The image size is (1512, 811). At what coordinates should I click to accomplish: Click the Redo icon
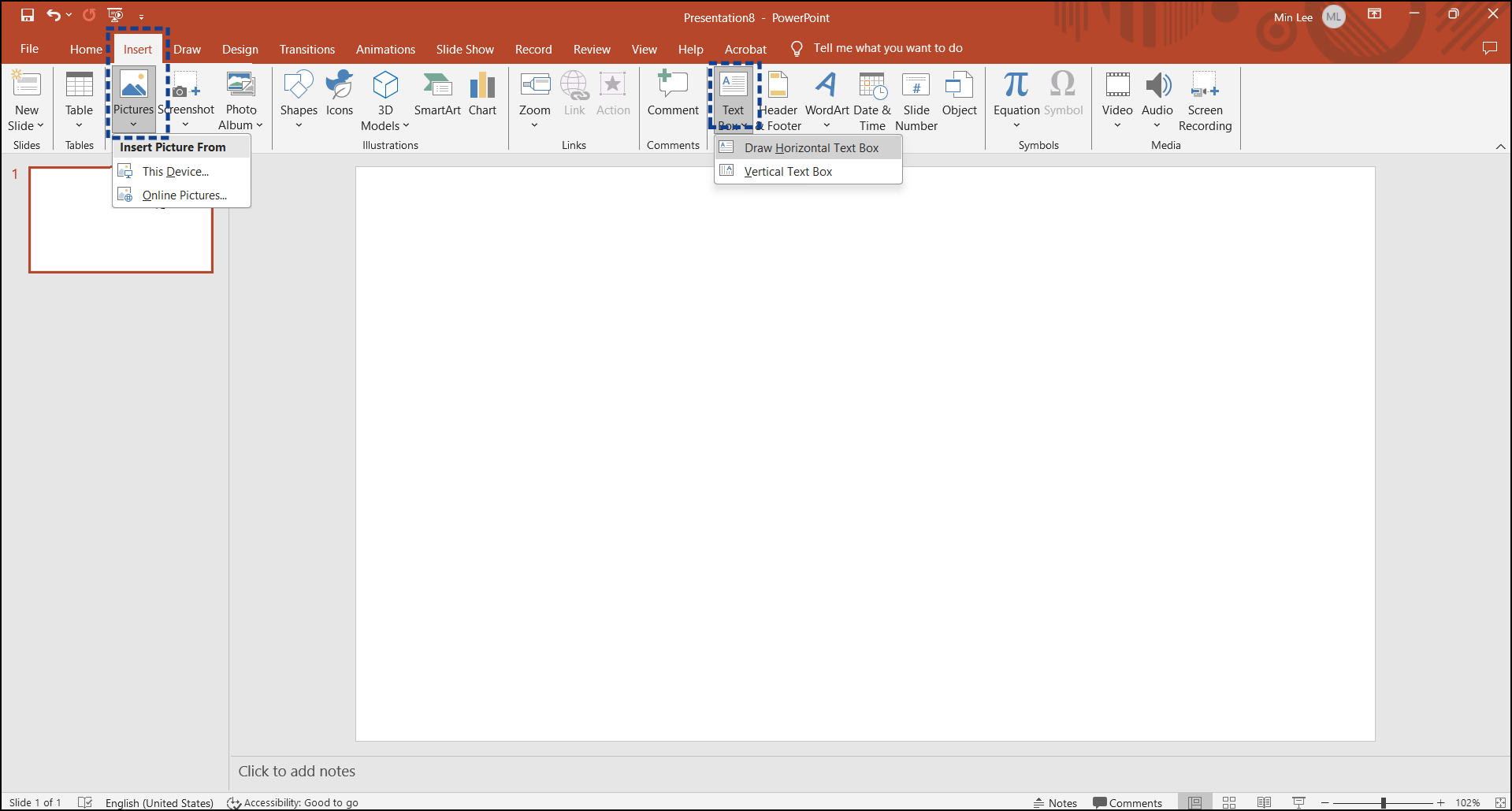pyautogui.click(x=89, y=15)
